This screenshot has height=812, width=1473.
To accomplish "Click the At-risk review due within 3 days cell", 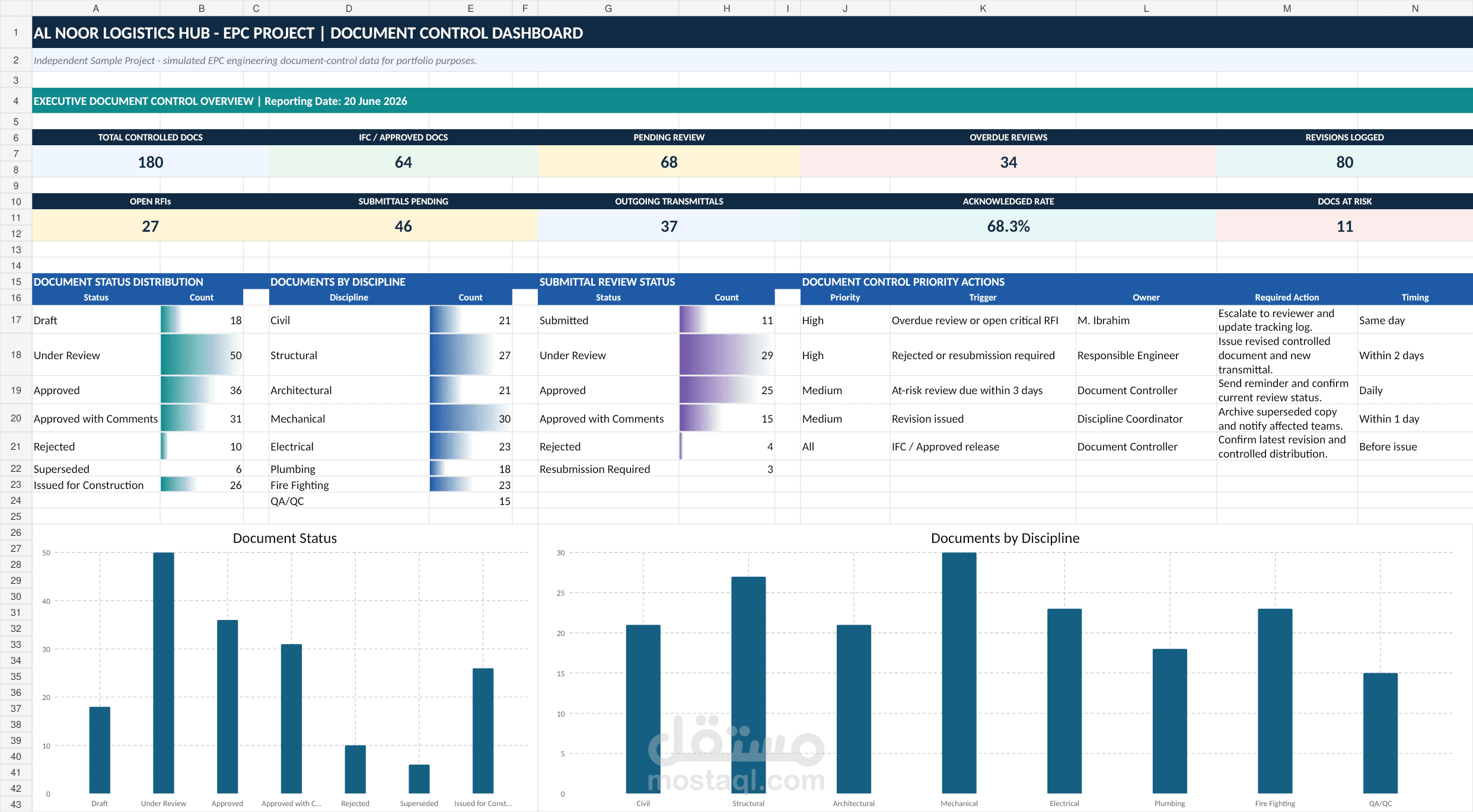I will 983,390.
